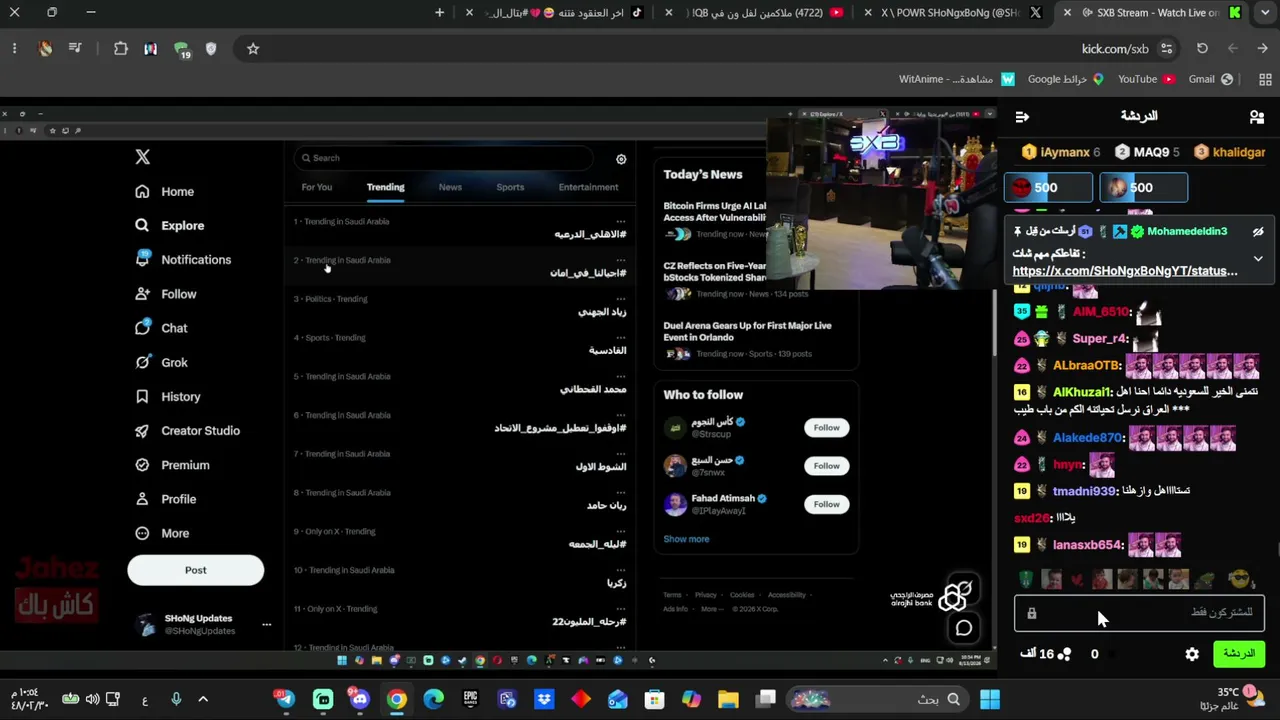Screen dimensions: 1280x720
Task: Click the floating chat bubble icon in stream
Action: (964, 628)
